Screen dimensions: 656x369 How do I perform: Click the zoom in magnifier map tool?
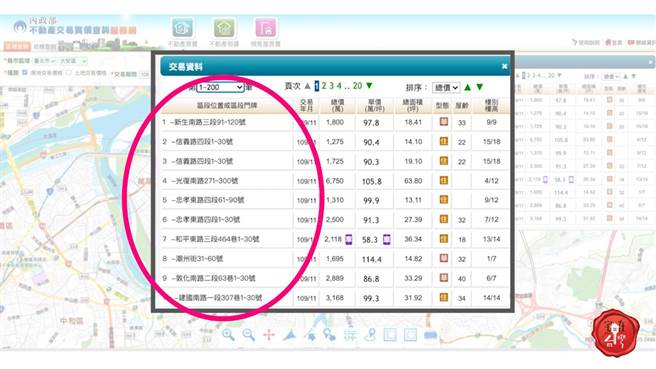(228, 334)
